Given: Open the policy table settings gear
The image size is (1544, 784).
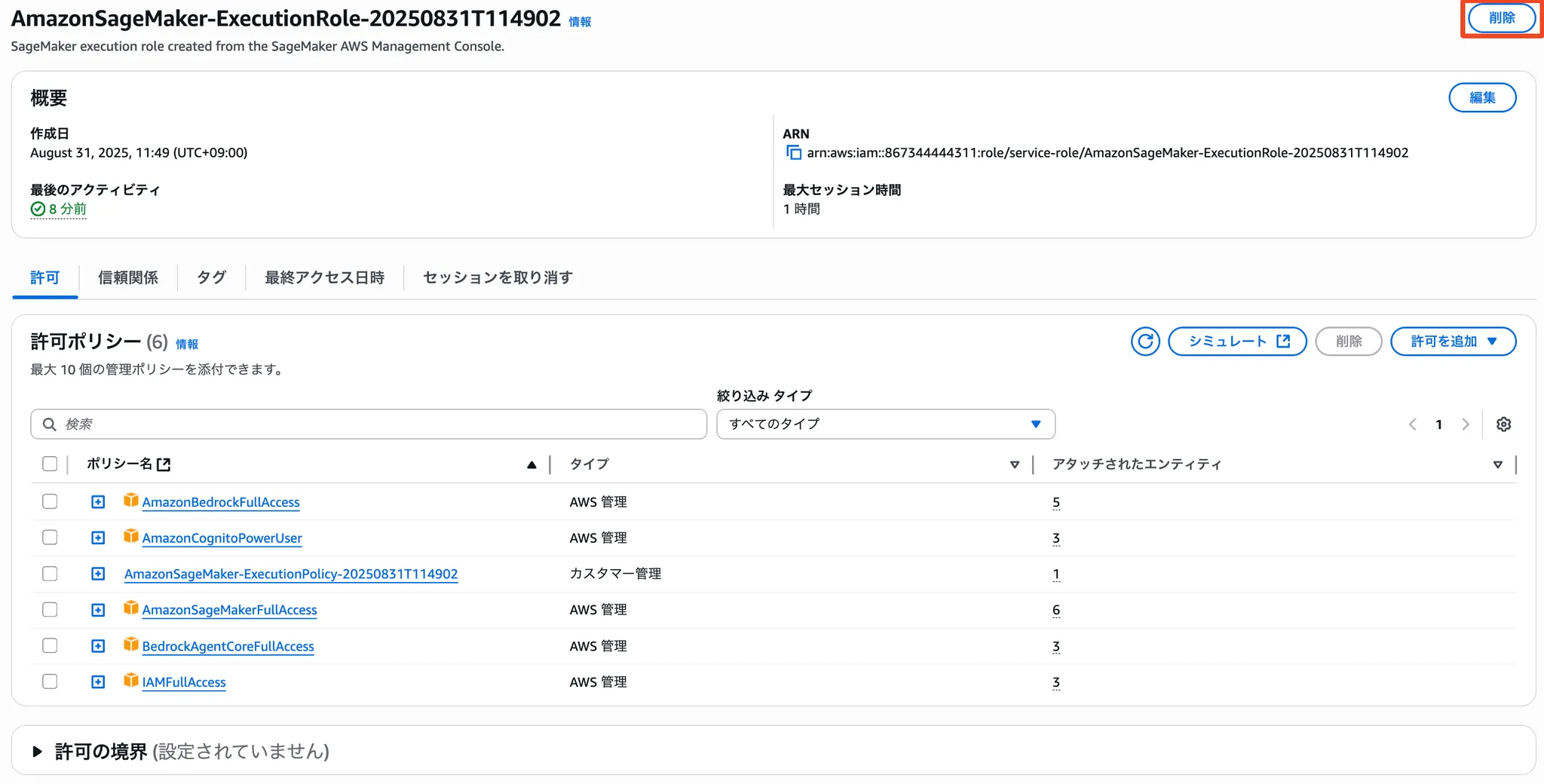Looking at the screenshot, I should 1503,424.
